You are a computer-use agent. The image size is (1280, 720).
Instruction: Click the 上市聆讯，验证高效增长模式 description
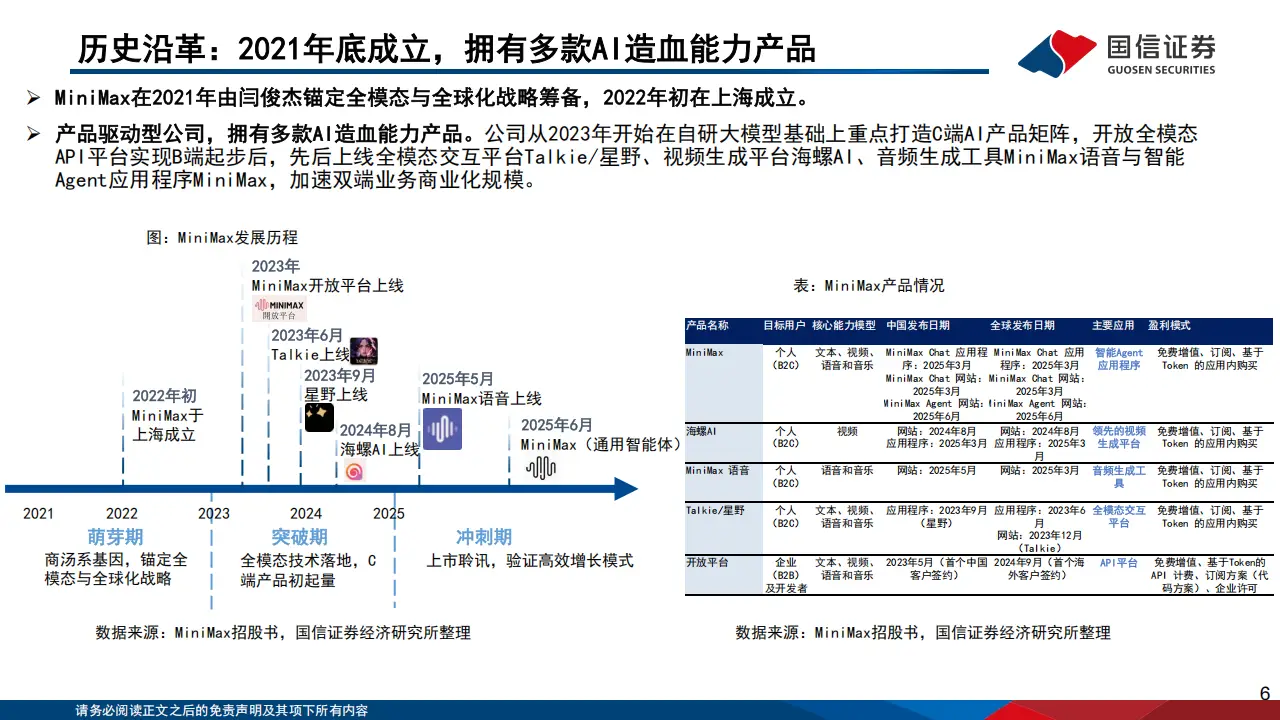(x=530, y=560)
